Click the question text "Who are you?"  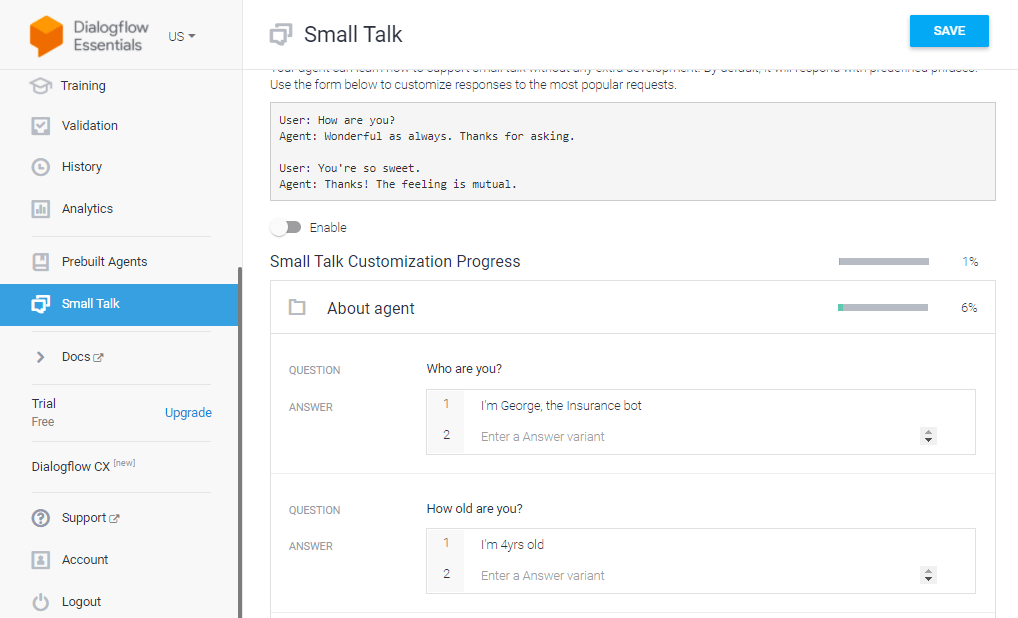pos(464,369)
